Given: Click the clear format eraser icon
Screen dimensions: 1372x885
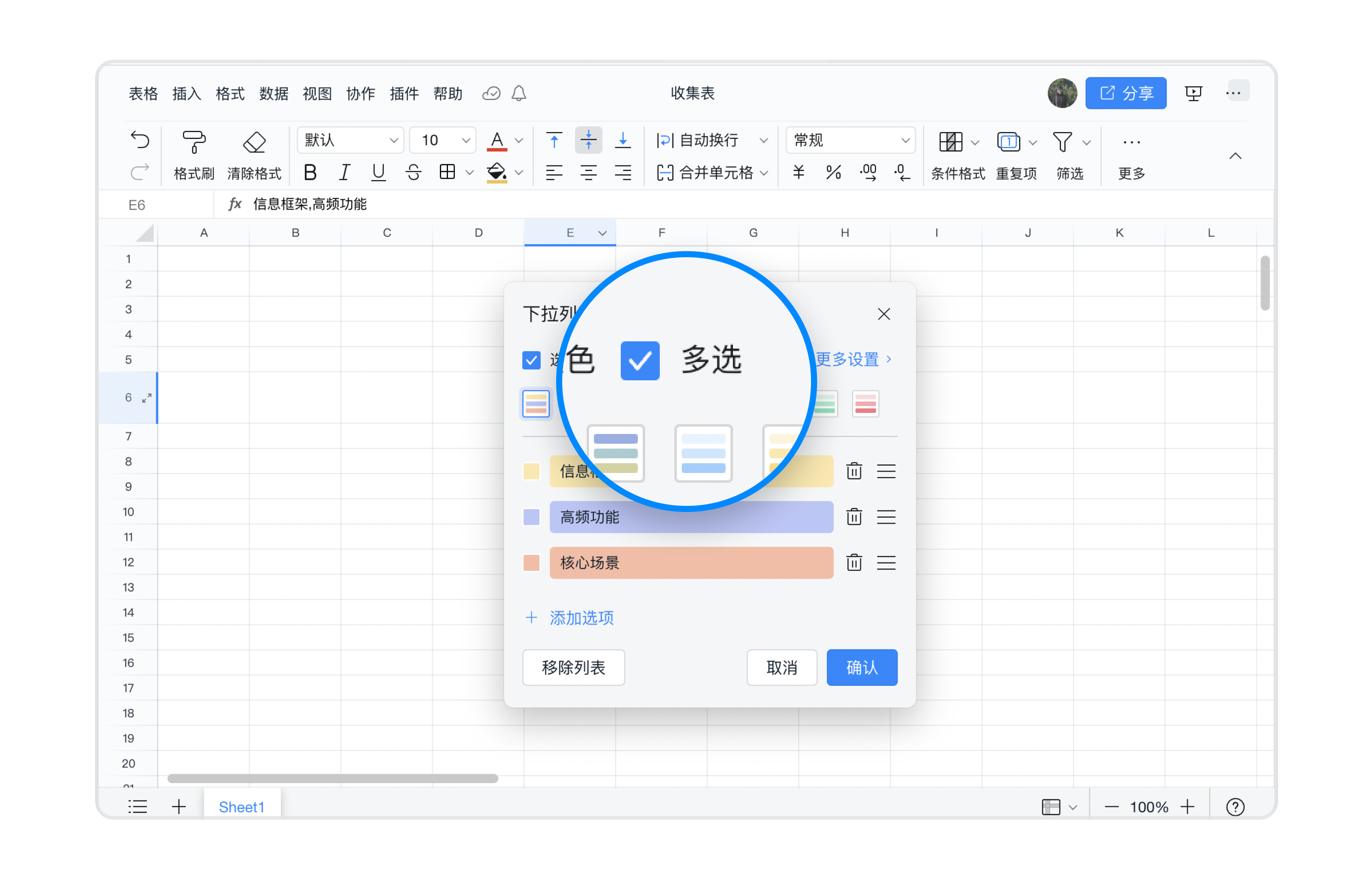Looking at the screenshot, I should coord(254,142).
